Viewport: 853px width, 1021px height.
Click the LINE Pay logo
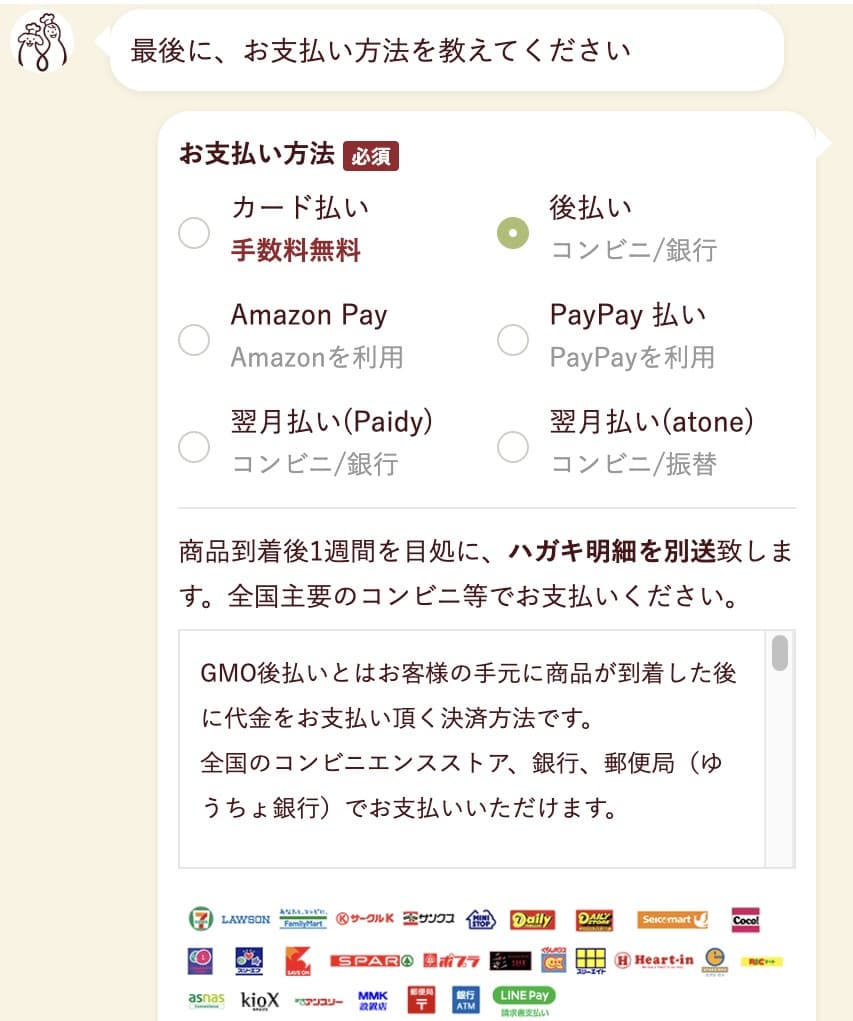coord(523,997)
